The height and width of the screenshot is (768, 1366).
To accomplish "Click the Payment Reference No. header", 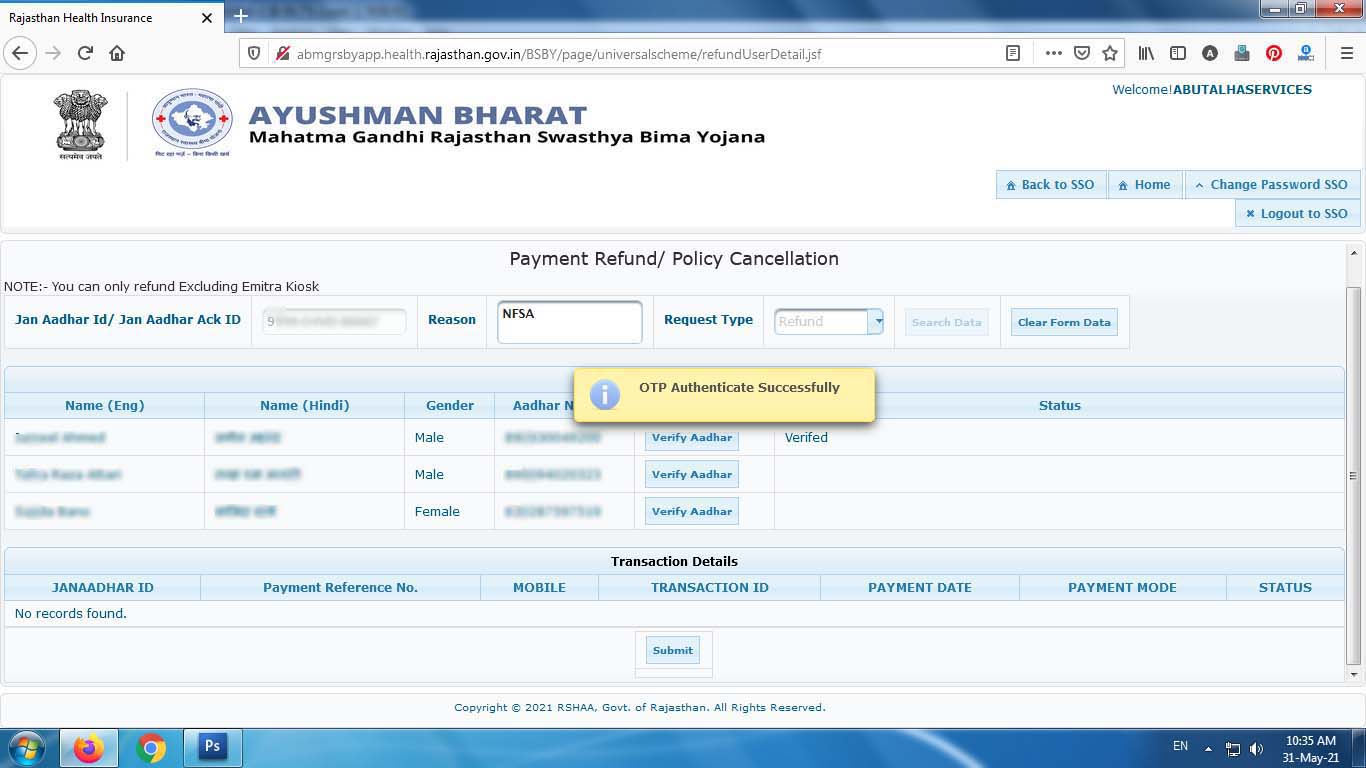I will tap(340, 587).
